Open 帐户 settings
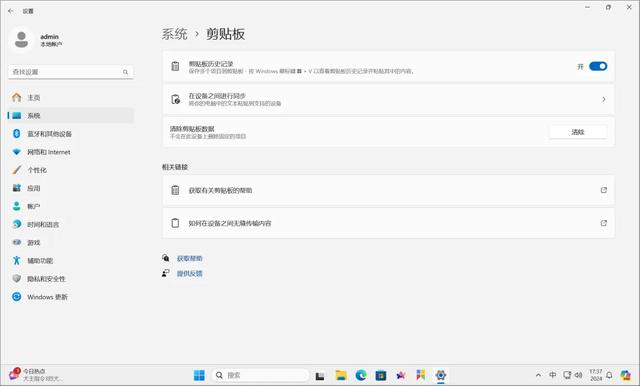This screenshot has width=640, height=386. [71, 206]
